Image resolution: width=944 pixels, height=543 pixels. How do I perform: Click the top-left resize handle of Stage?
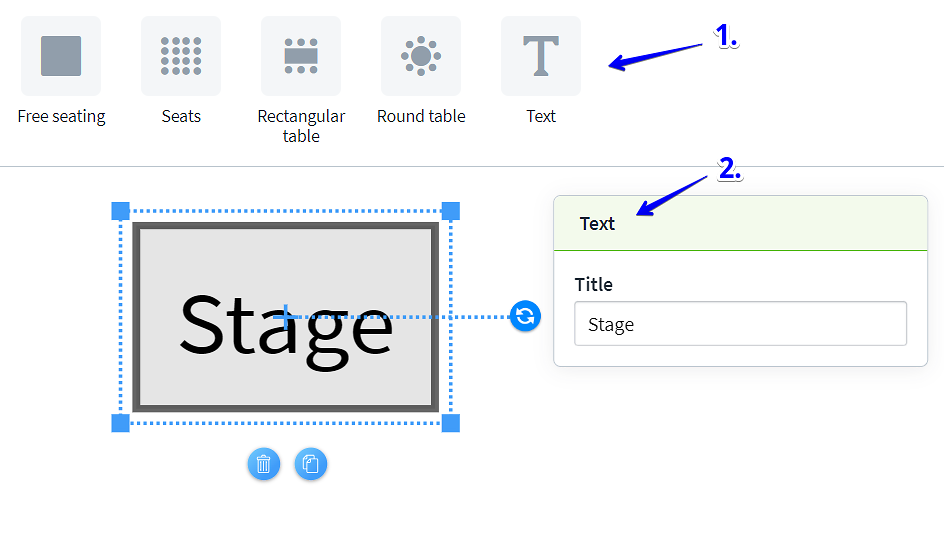121,211
